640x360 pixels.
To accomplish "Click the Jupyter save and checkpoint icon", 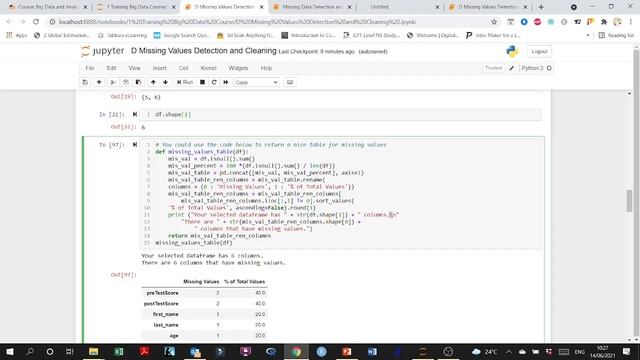I will [x=85, y=82].
